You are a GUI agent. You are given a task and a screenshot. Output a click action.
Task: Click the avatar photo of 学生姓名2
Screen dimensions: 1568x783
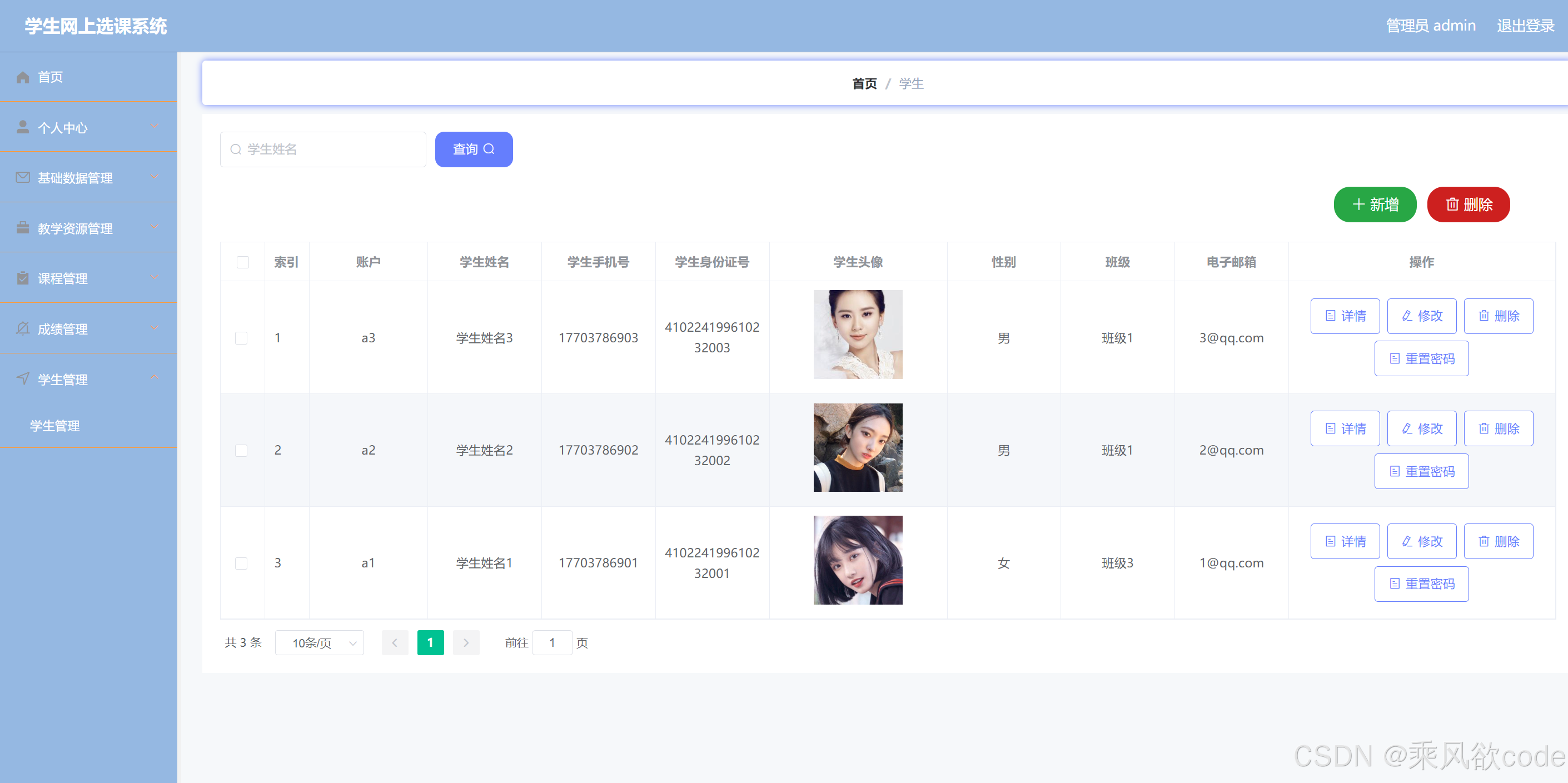[x=858, y=447]
